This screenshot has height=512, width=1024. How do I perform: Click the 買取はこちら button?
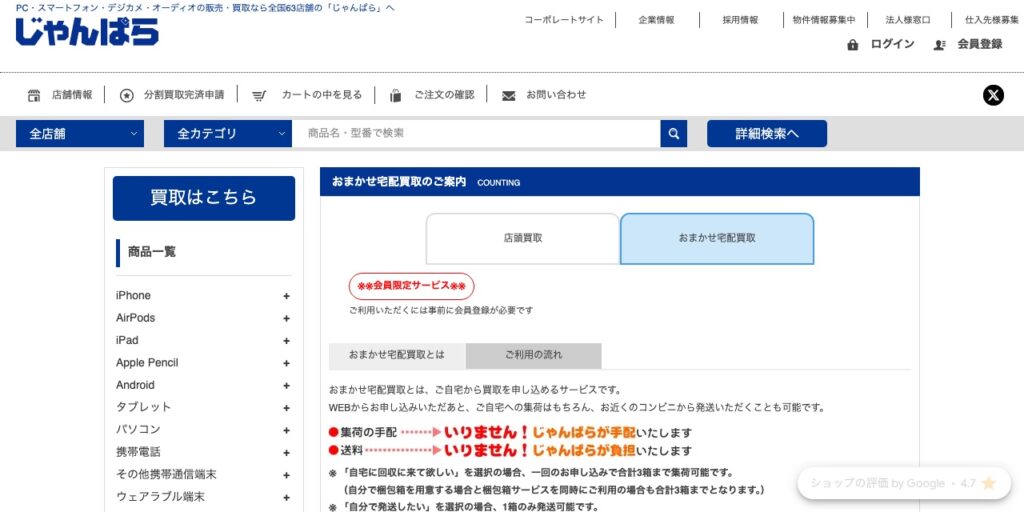[204, 198]
